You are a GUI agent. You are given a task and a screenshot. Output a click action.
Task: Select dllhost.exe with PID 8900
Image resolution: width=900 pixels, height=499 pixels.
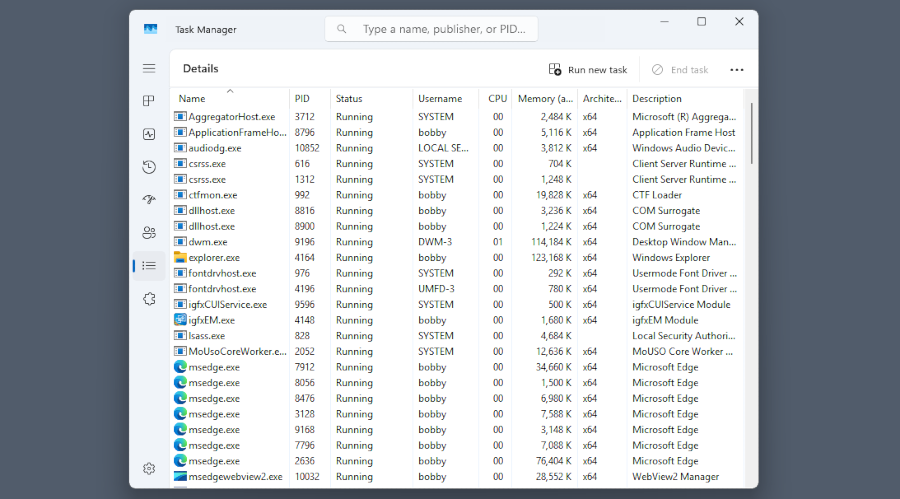[456, 226]
